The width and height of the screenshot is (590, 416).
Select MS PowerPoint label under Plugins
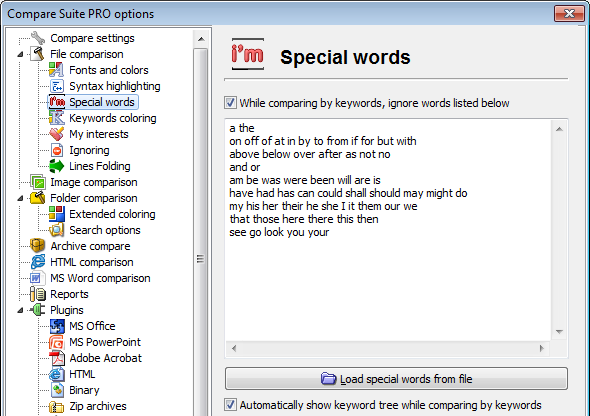105,342
